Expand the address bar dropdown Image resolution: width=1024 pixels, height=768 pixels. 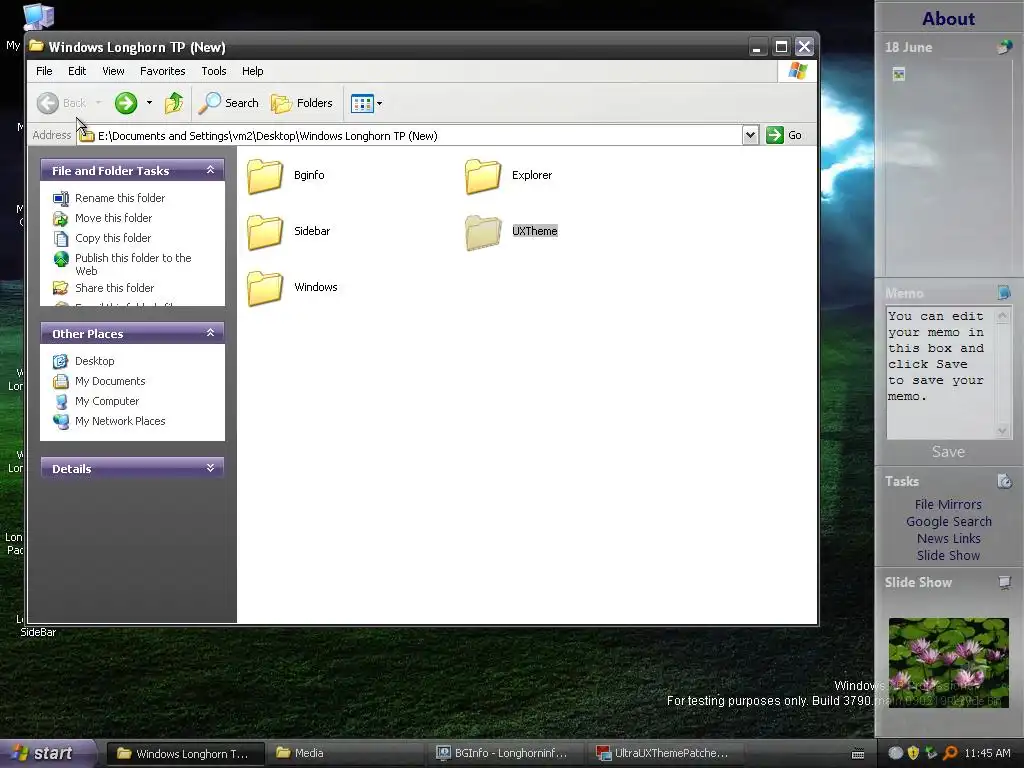coord(750,135)
